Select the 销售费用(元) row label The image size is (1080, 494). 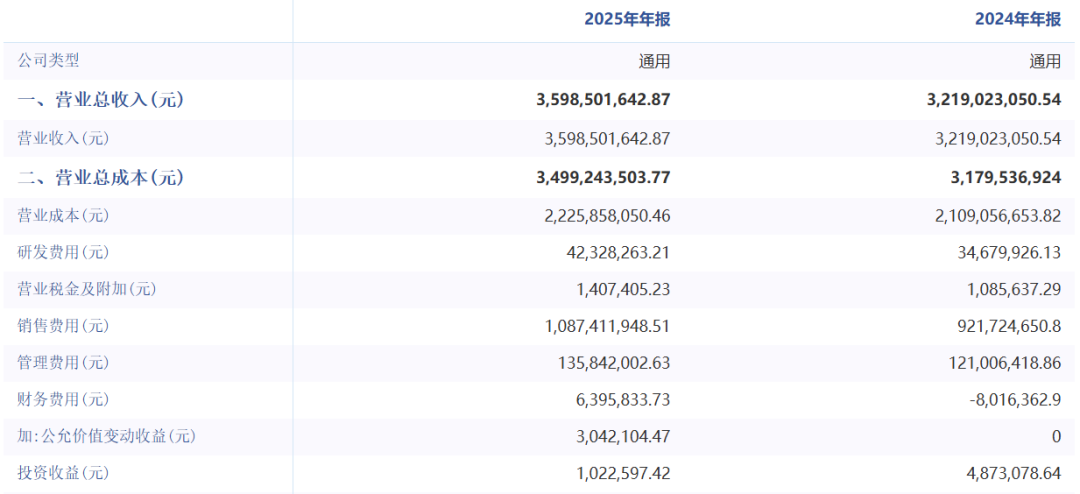pos(63,326)
